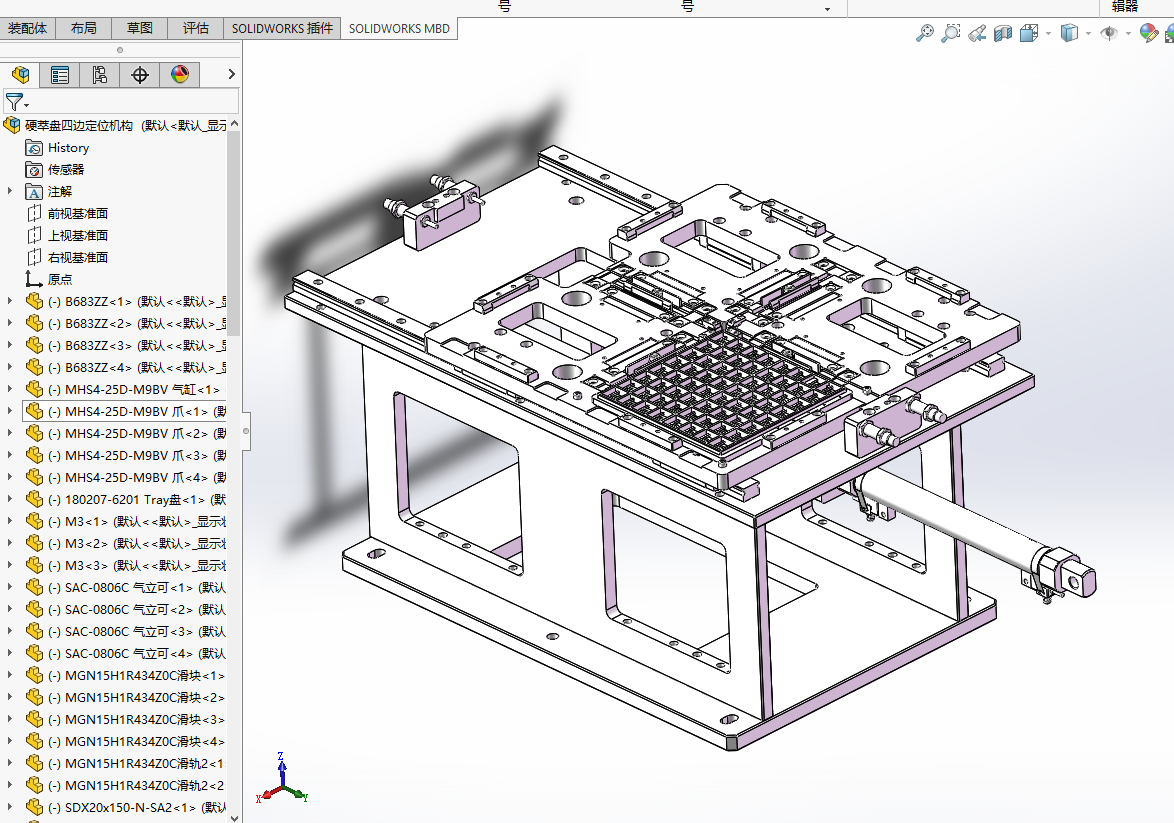Click the tree scrollbar up arrow
Viewport: 1174px width, 823px height.
point(234,124)
